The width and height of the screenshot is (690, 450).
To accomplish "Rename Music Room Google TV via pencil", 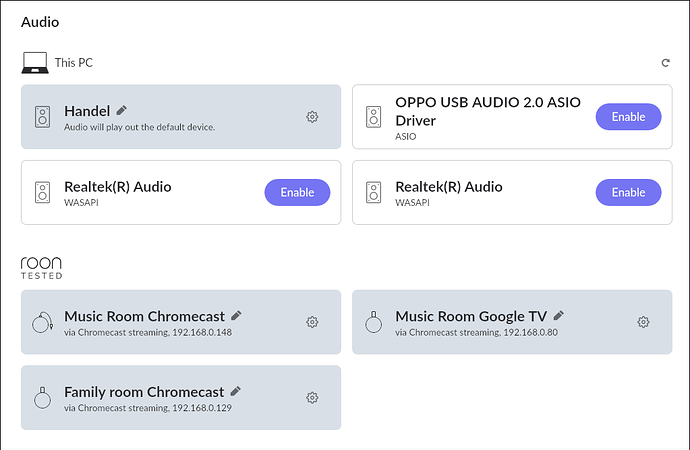I will pyautogui.click(x=559, y=315).
